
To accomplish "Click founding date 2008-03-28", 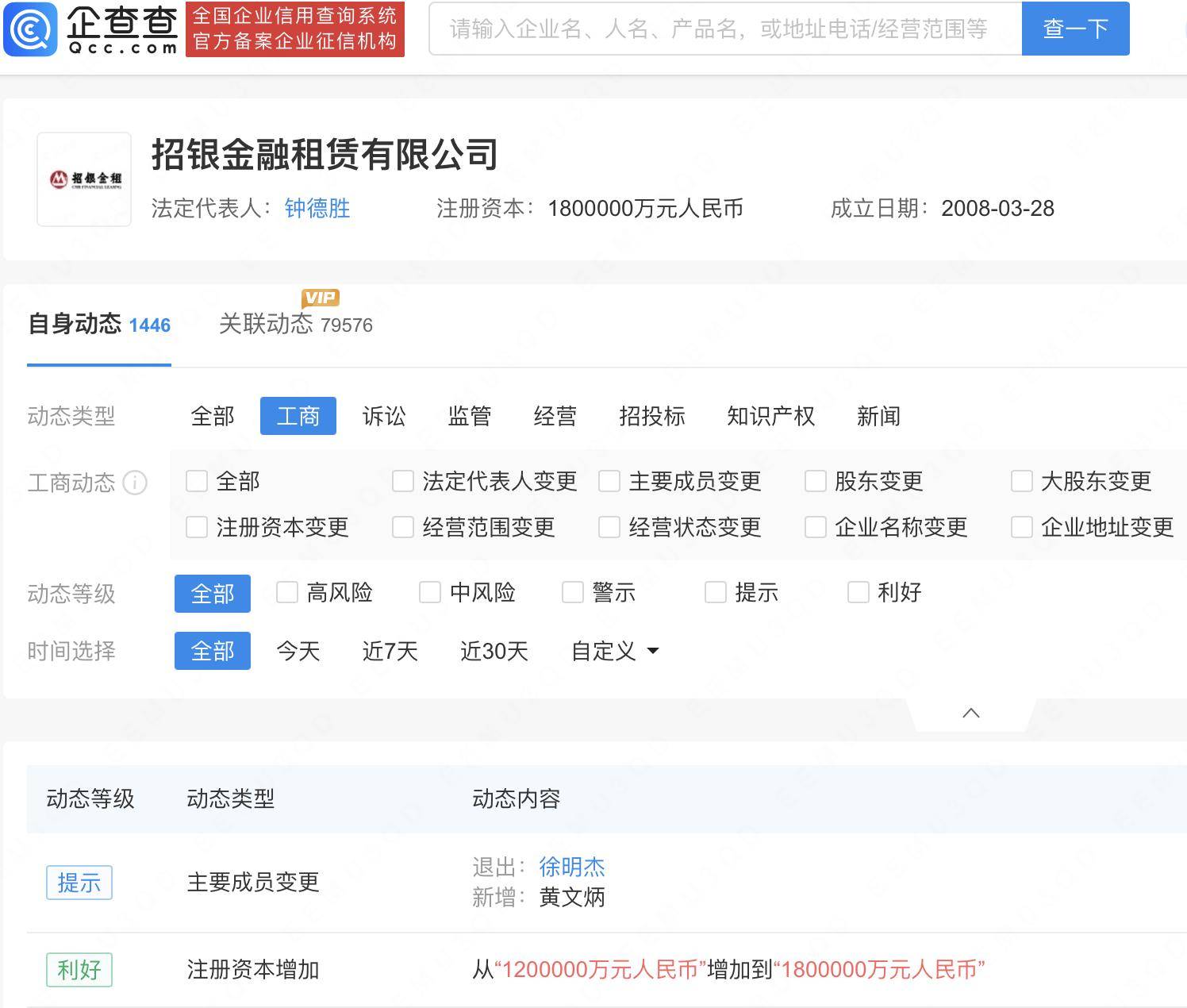I will [x=998, y=208].
